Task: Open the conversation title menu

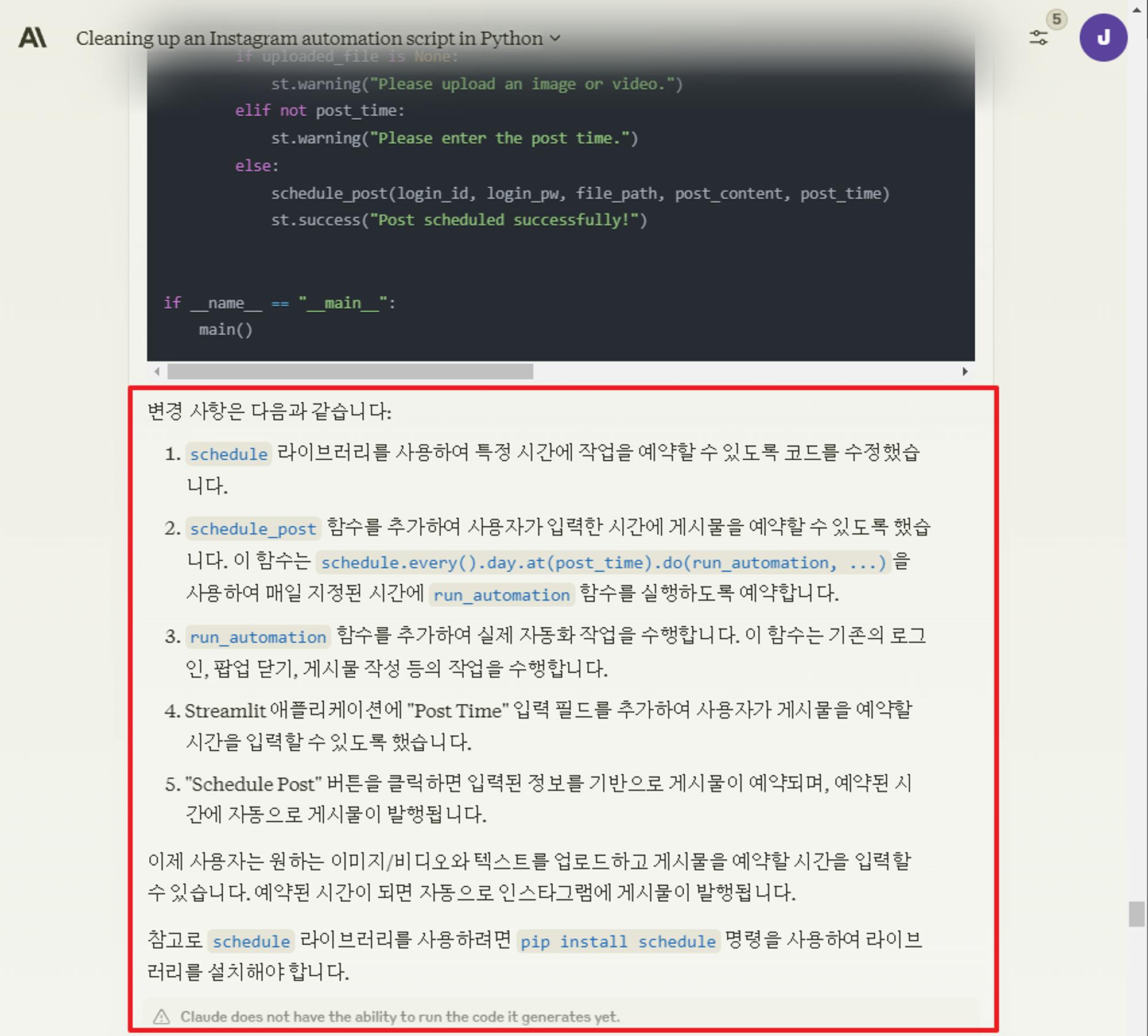Action: (309, 38)
